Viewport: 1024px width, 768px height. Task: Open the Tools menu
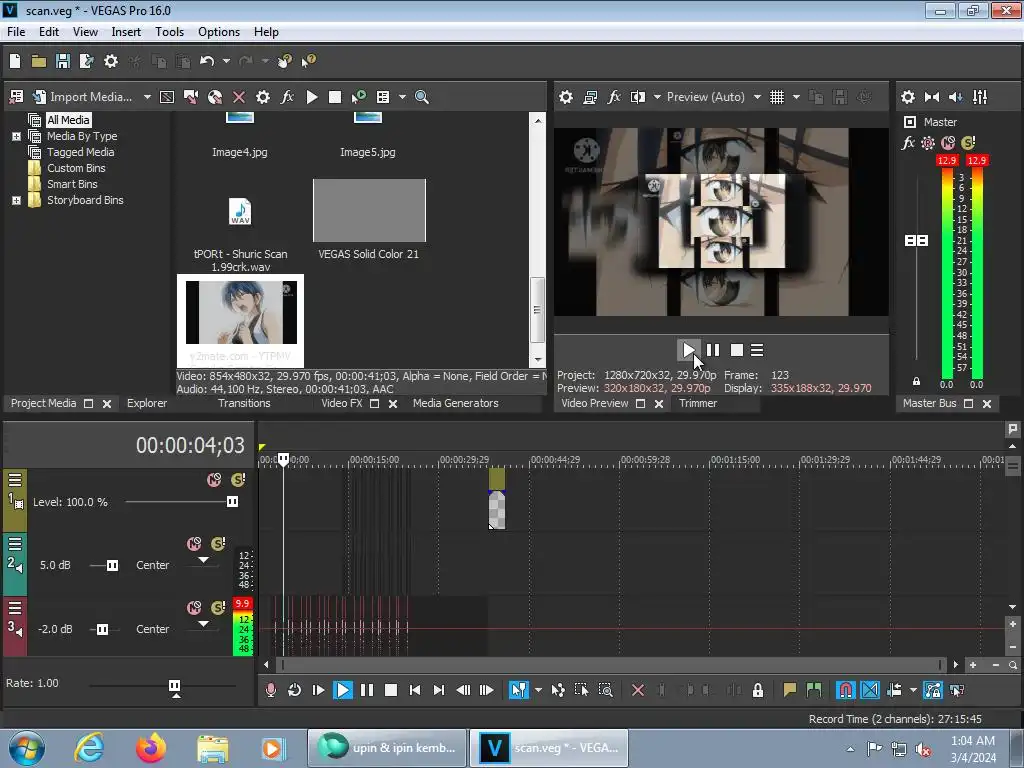[169, 32]
